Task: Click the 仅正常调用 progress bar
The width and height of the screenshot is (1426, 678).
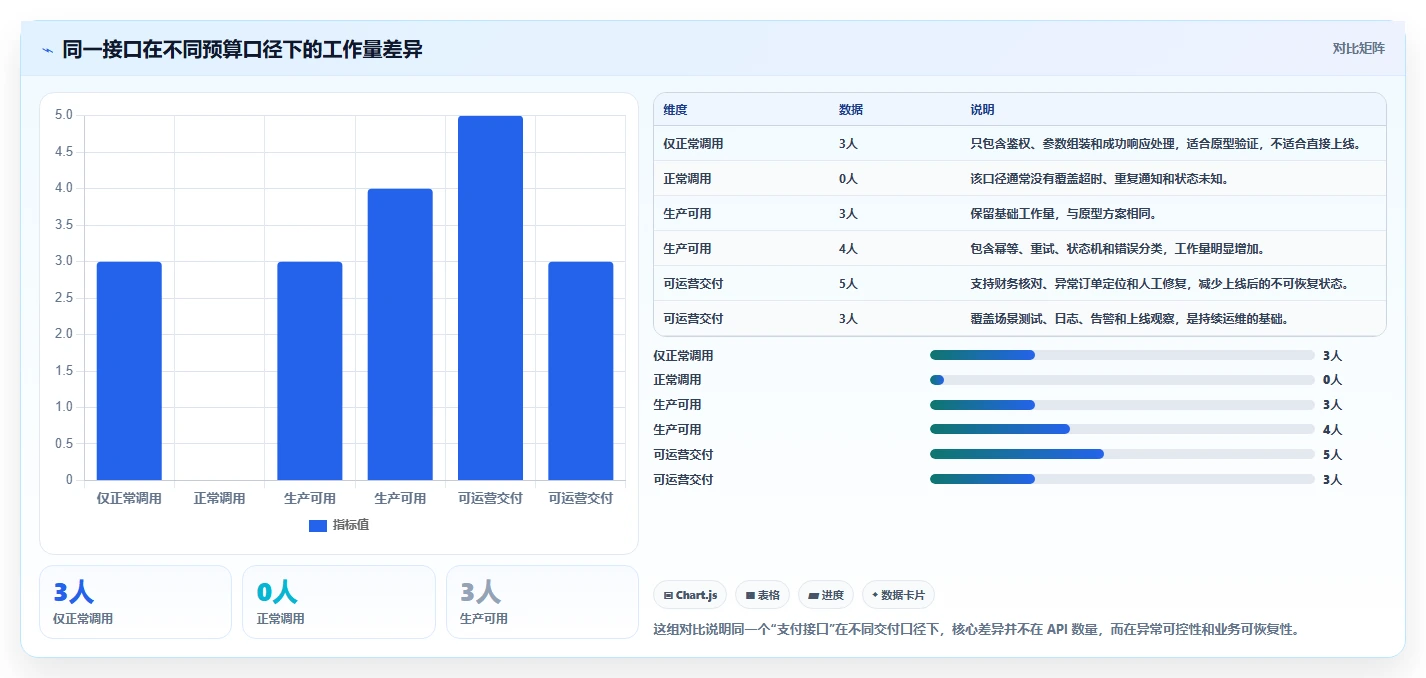Action: coord(1122,355)
